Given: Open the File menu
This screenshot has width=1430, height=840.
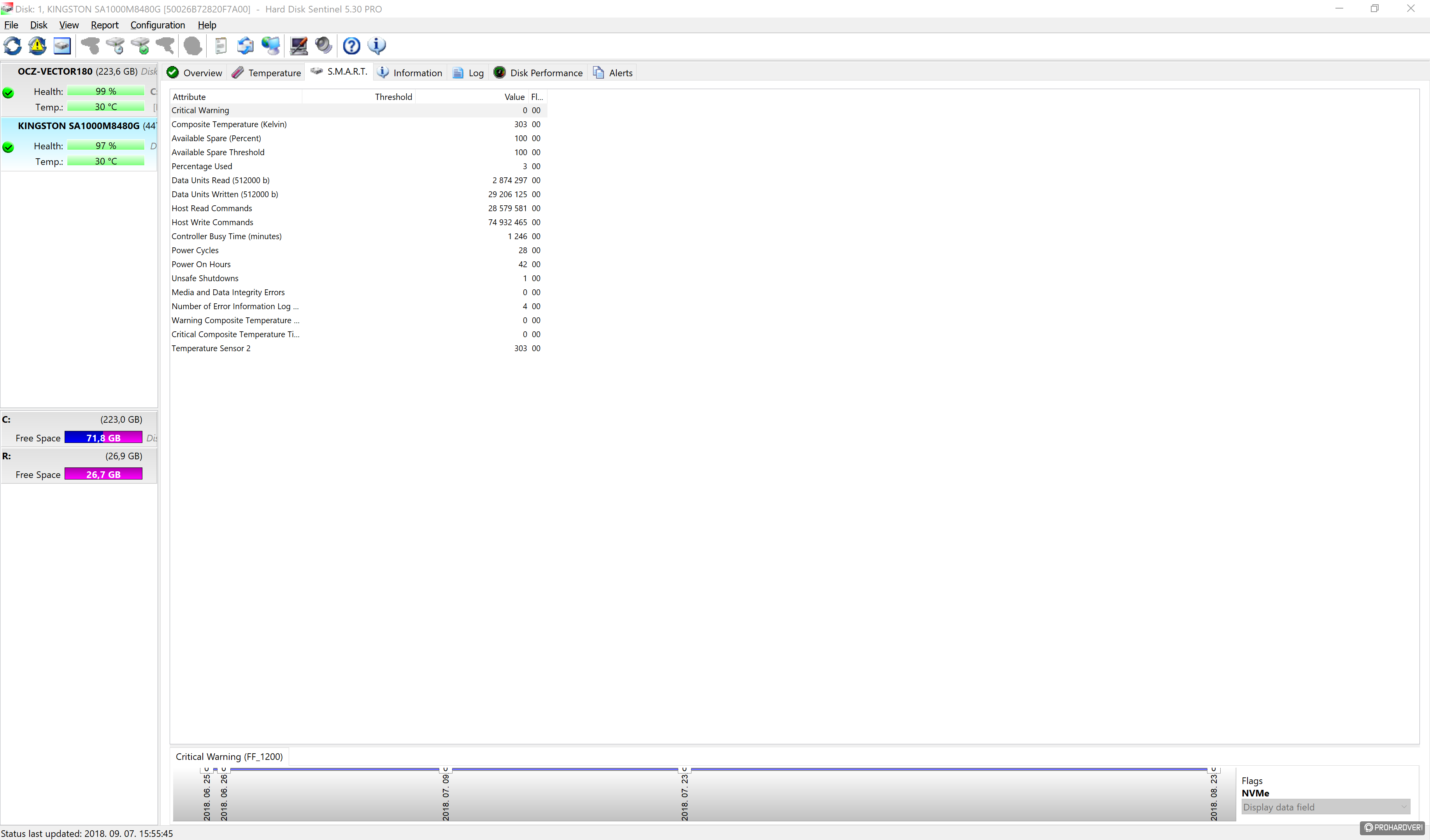Looking at the screenshot, I should [x=11, y=25].
